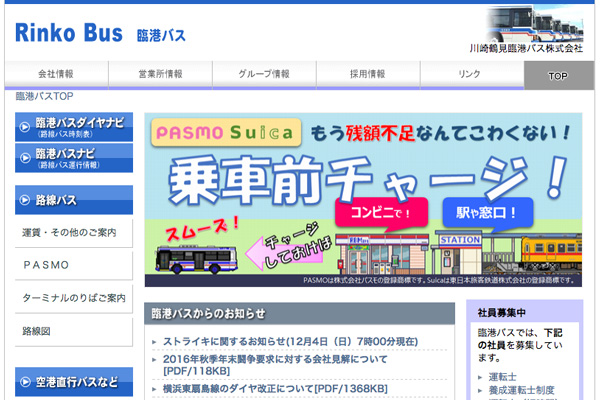The width and height of the screenshot is (600, 400).
Task: Open 運賃・その他のご案内
Action: 73,233
